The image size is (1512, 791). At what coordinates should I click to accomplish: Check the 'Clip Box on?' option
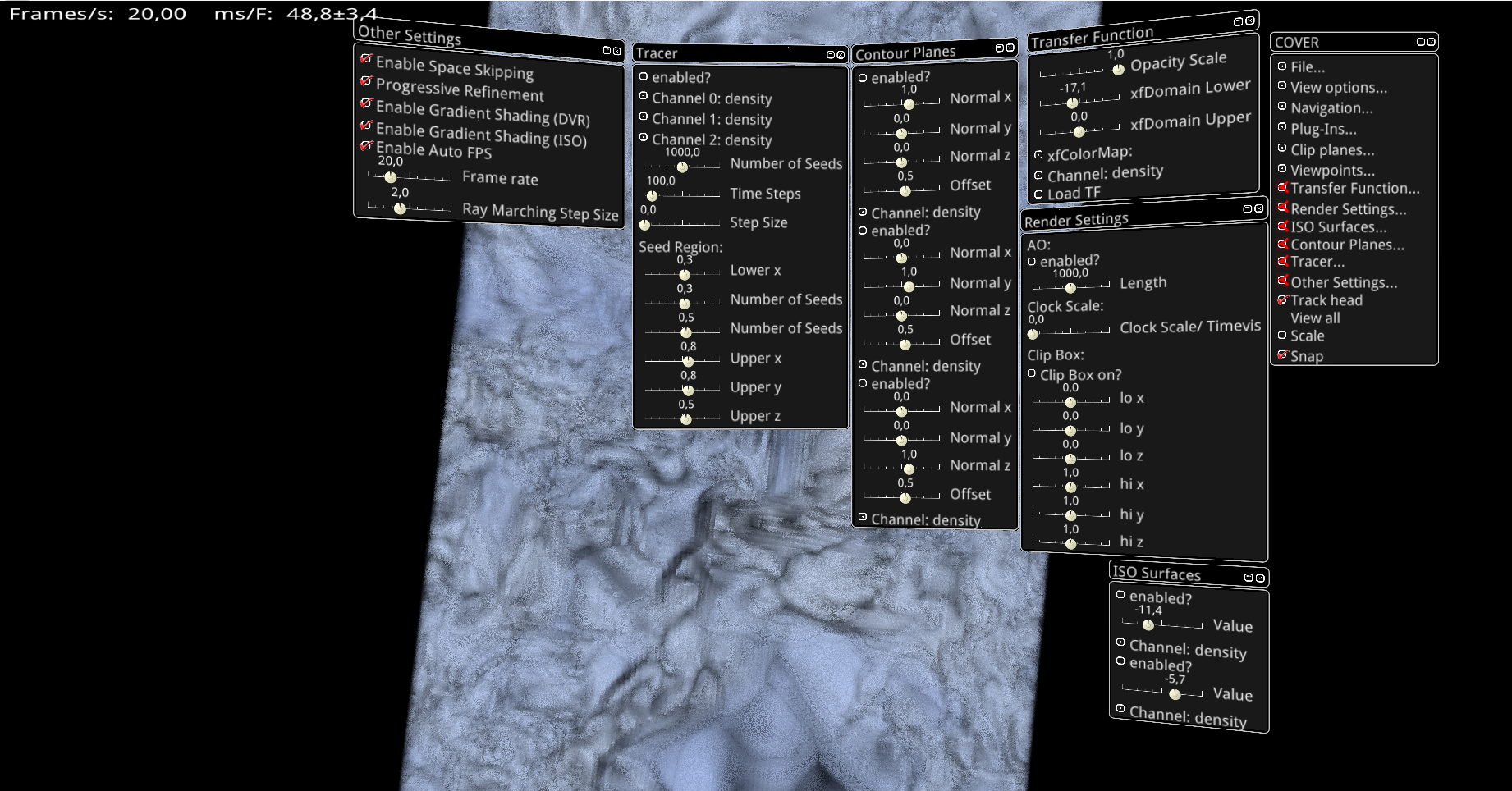[x=1032, y=374]
